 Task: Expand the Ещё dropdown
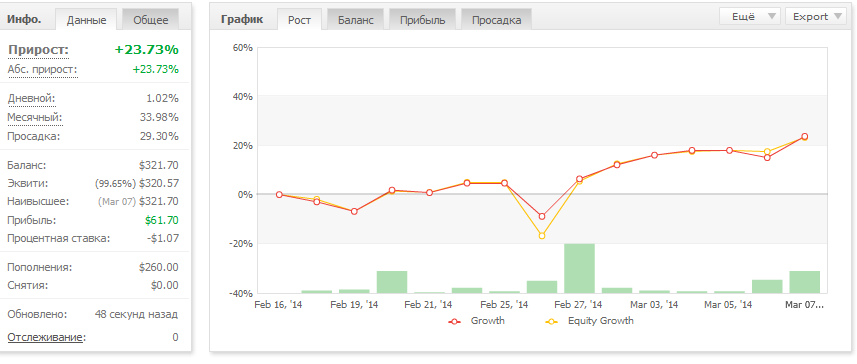[x=750, y=16]
